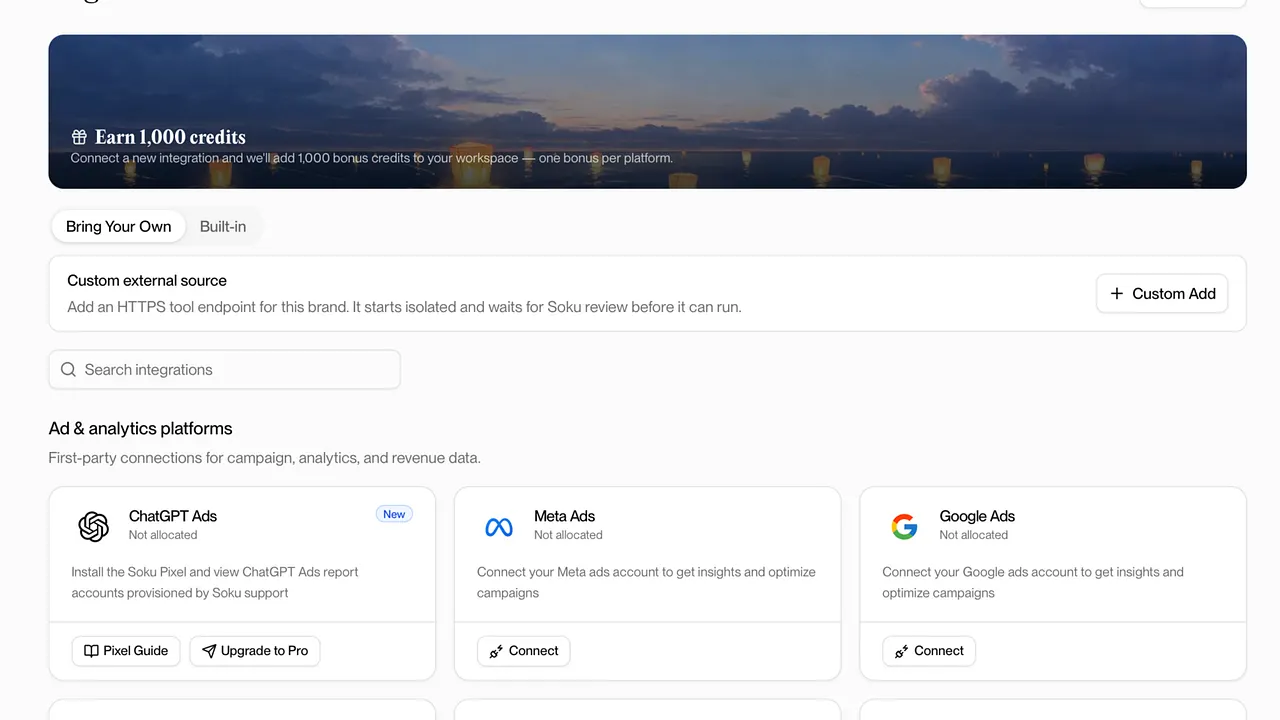This screenshot has width=1280, height=720.
Task: Click the ChatGPT Ads card title
Action: [x=173, y=516]
